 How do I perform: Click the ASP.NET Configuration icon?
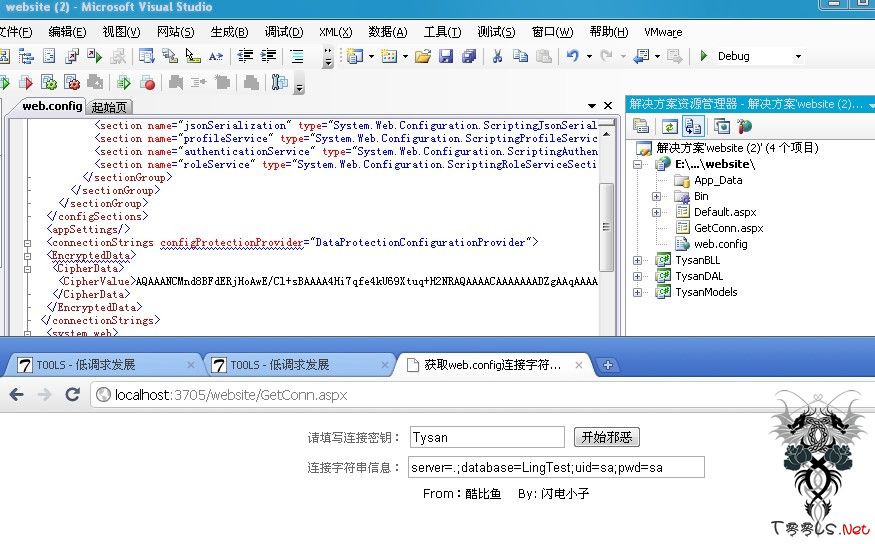744,127
